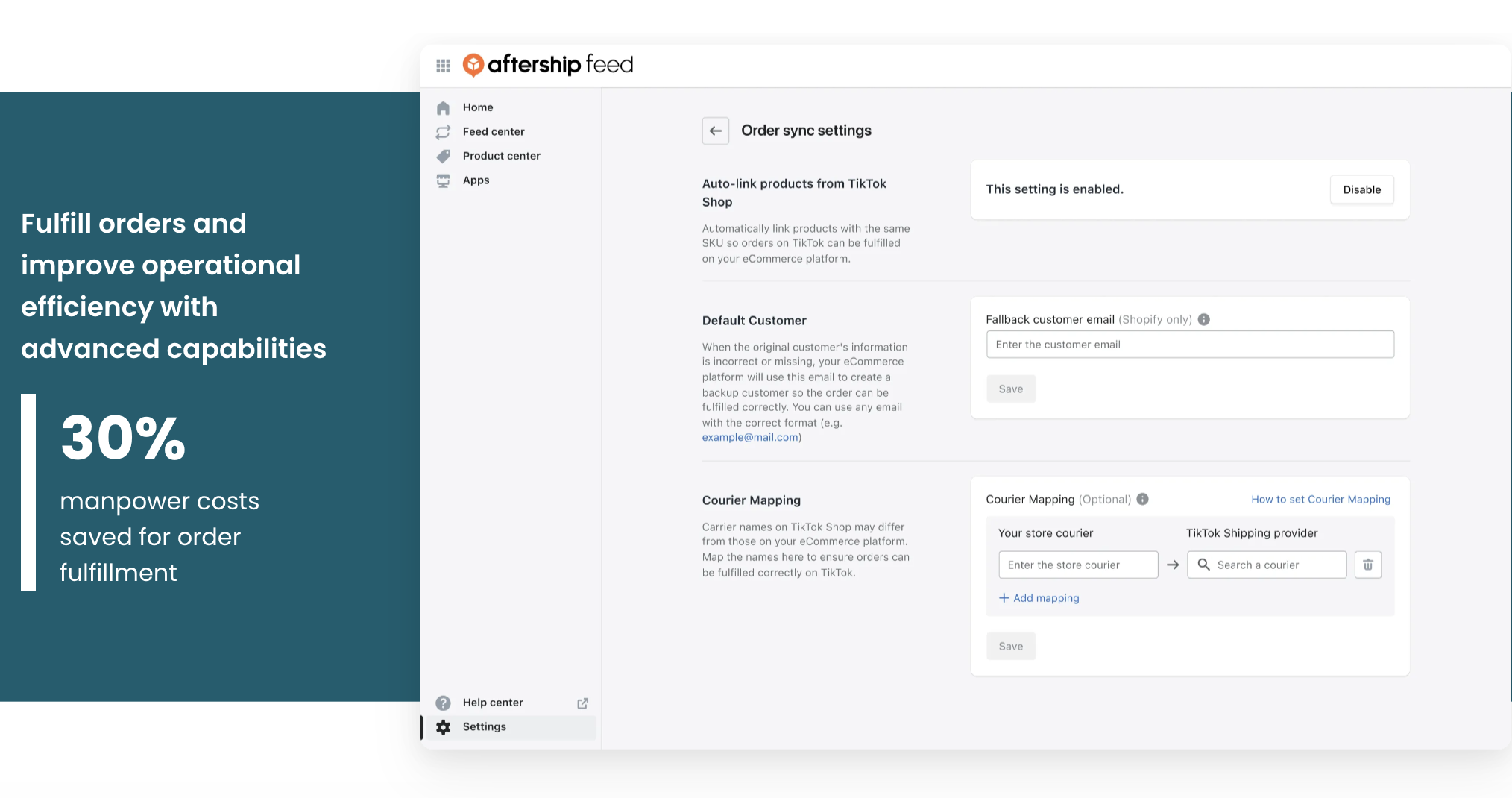The height and width of the screenshot is (798, 1512).
Task: Click the info icon next to Courier Mapping (Optional)
Action: [1142, 499]
